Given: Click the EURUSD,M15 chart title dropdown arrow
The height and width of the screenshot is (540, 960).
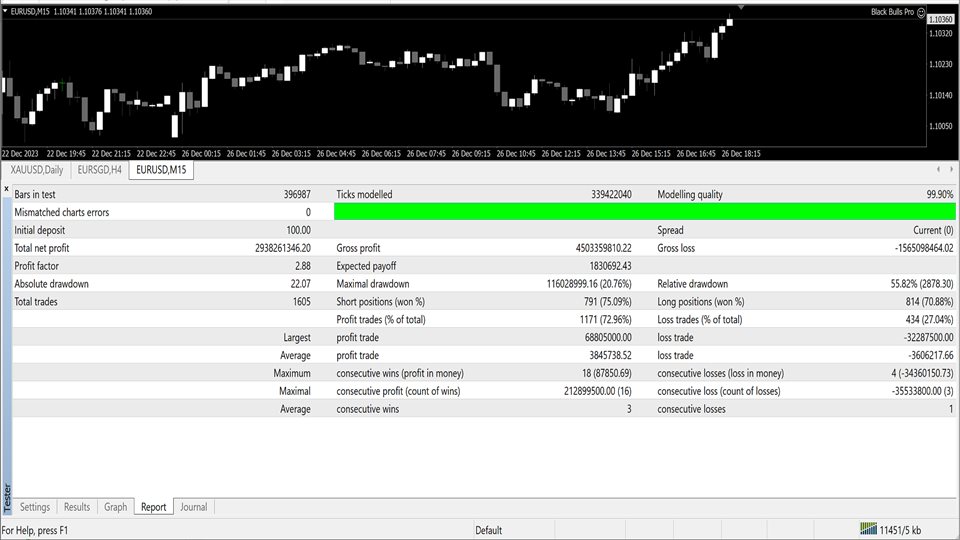Looking at the screenshot, I should [x=6, y=12].
